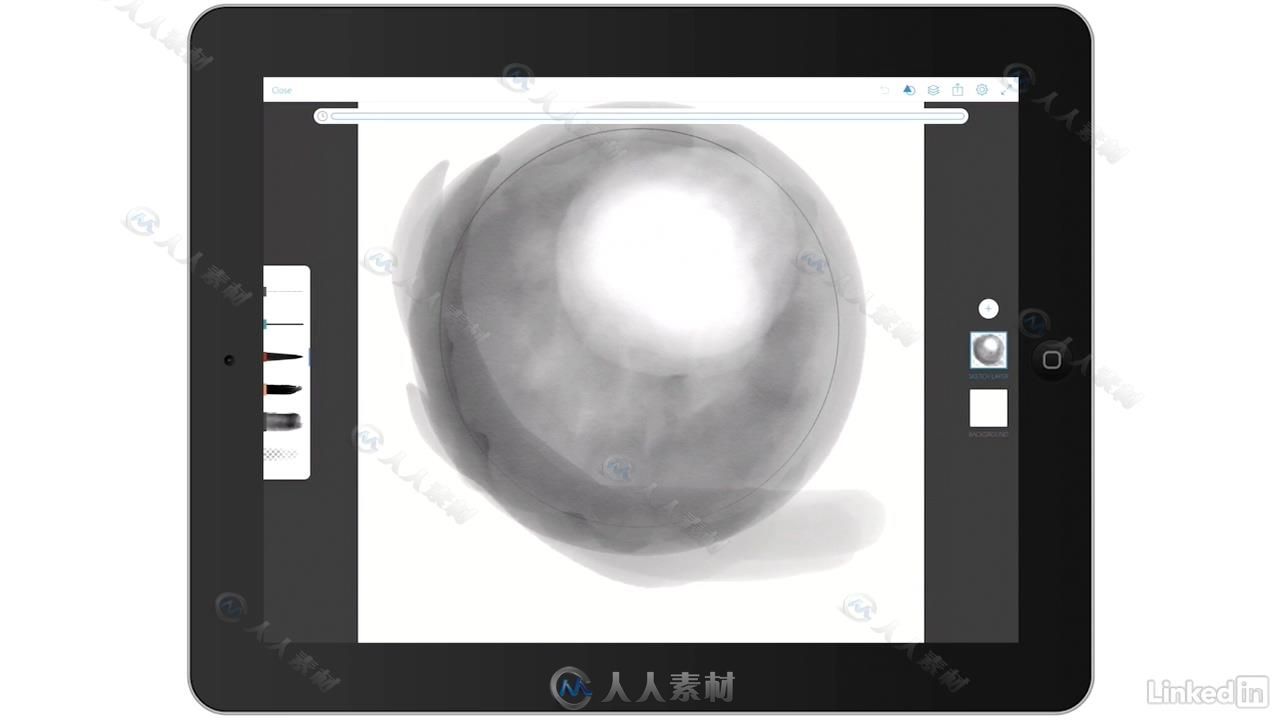Select the Sketch Layer thumbnail
Image resolution: width=1282 pixels, height=720 pixels.
[988, 350]
